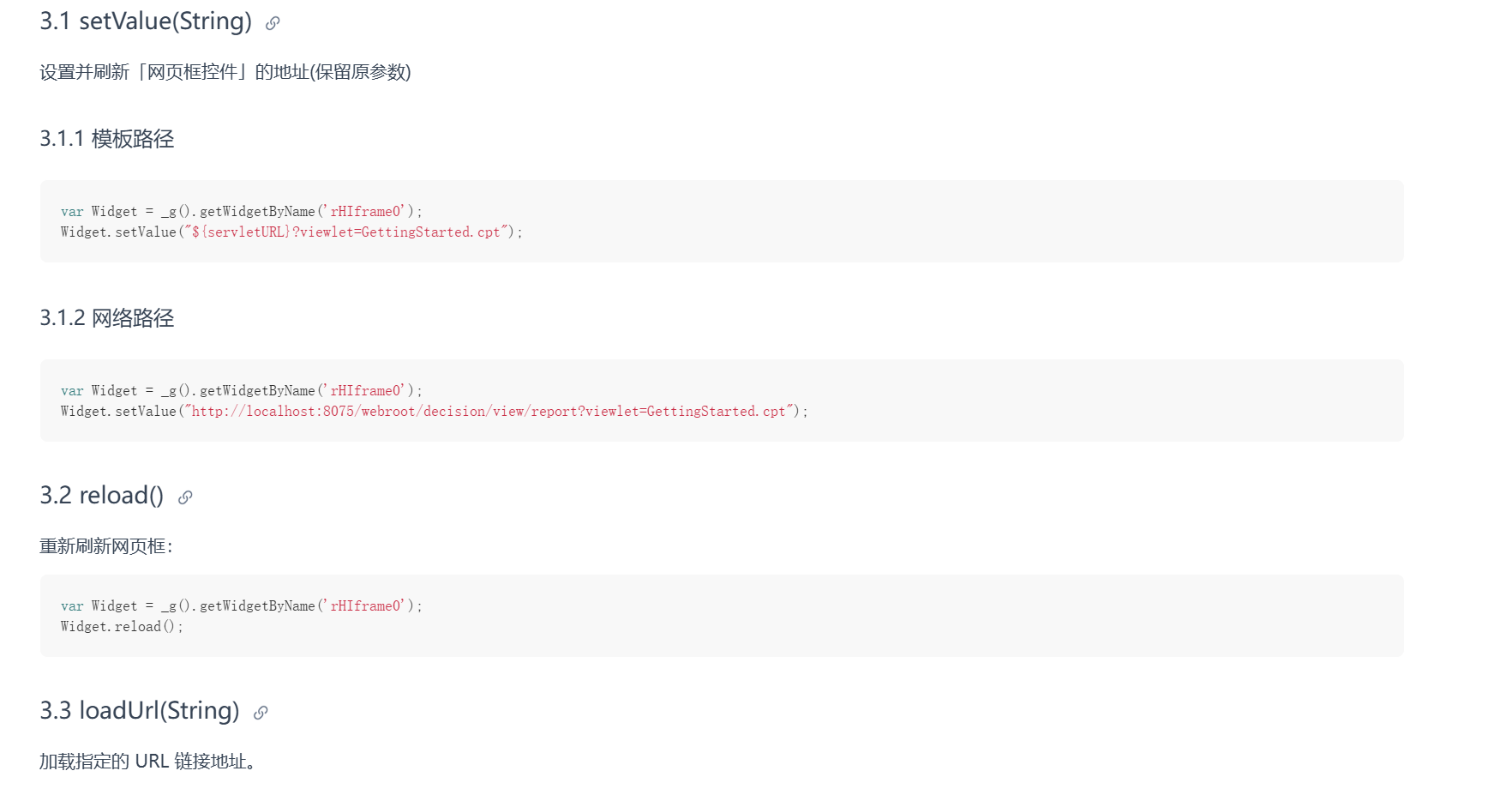This screenshot has height=795, width=1512.
Task: Click the anchor link icon beside setValue(String) heading
Action: tap(273, 23)
